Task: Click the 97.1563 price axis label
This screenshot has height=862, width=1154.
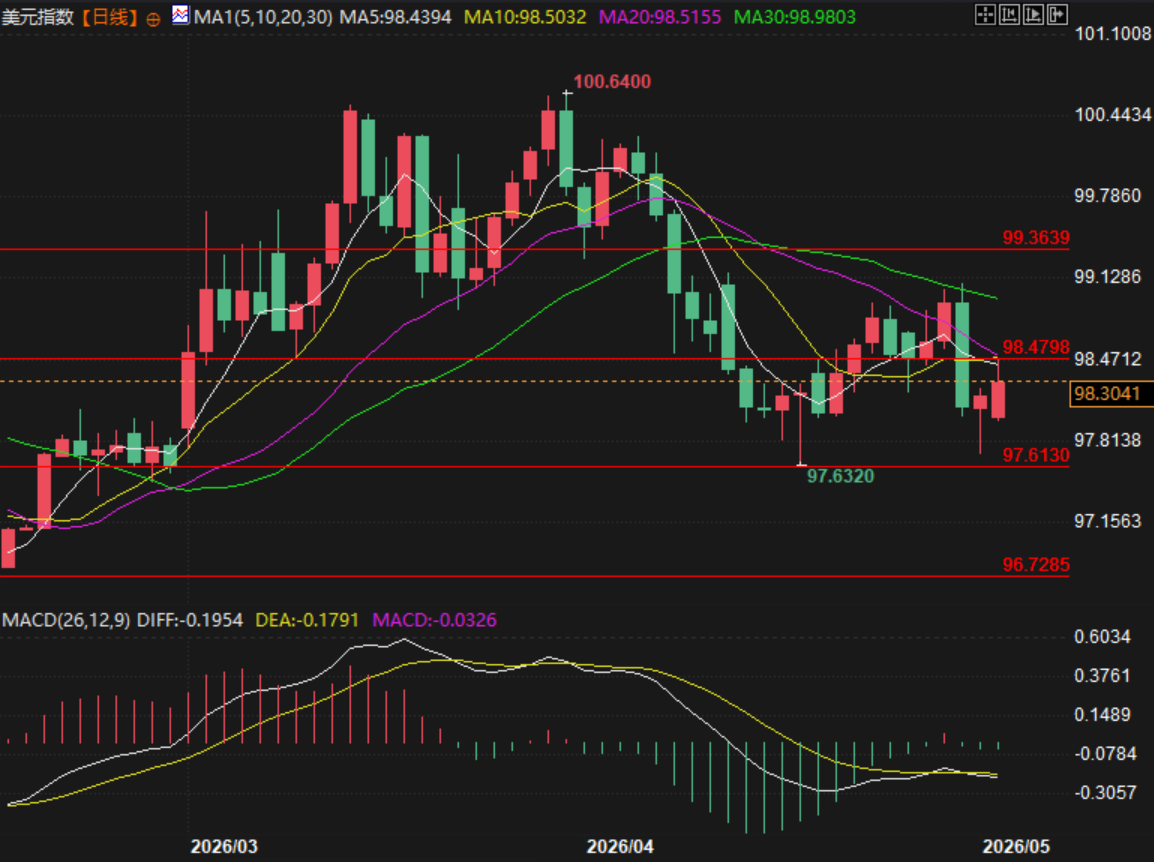Action: [1108, 521]
